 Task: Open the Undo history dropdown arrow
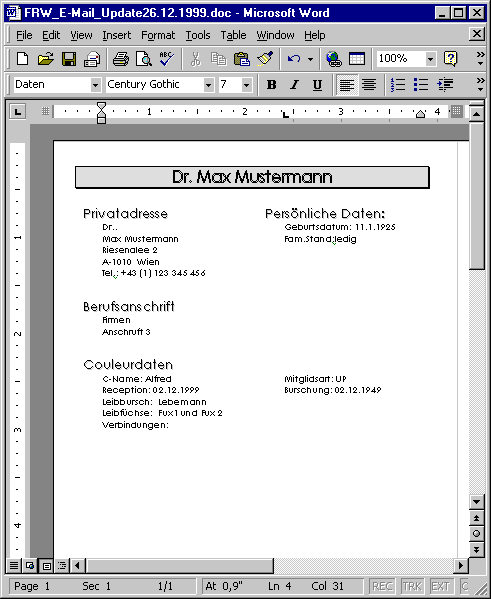pyautogui.click(x=310, y=59)
